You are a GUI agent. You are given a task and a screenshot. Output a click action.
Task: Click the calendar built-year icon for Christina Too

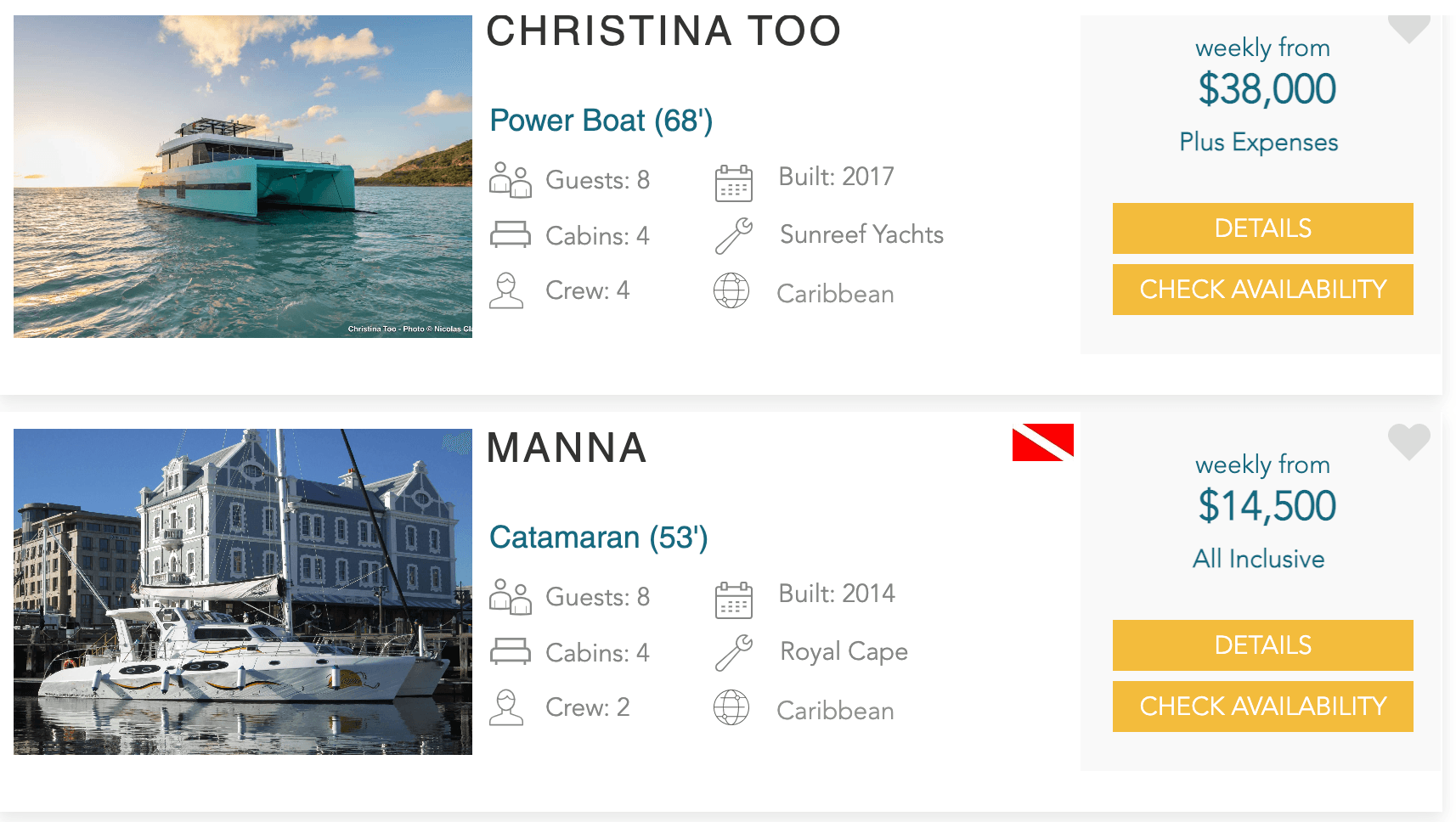[735, 180]
